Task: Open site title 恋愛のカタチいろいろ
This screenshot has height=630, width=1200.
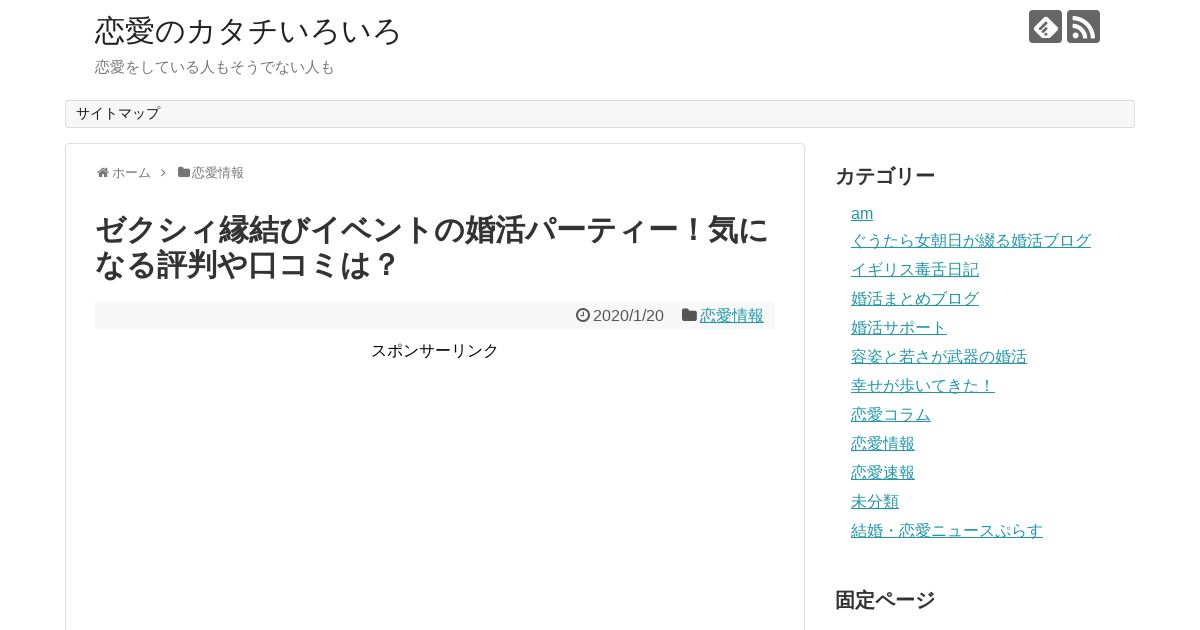Action: click(248, 31)
